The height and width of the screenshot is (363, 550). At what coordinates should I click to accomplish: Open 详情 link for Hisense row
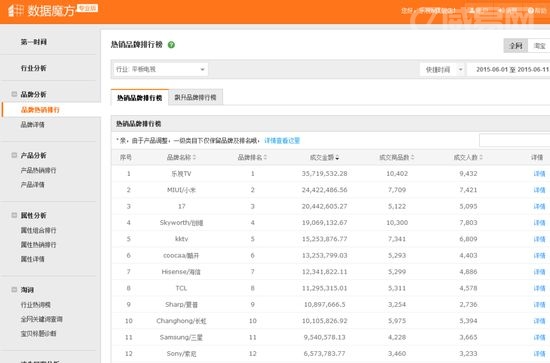tap(539, 272)
